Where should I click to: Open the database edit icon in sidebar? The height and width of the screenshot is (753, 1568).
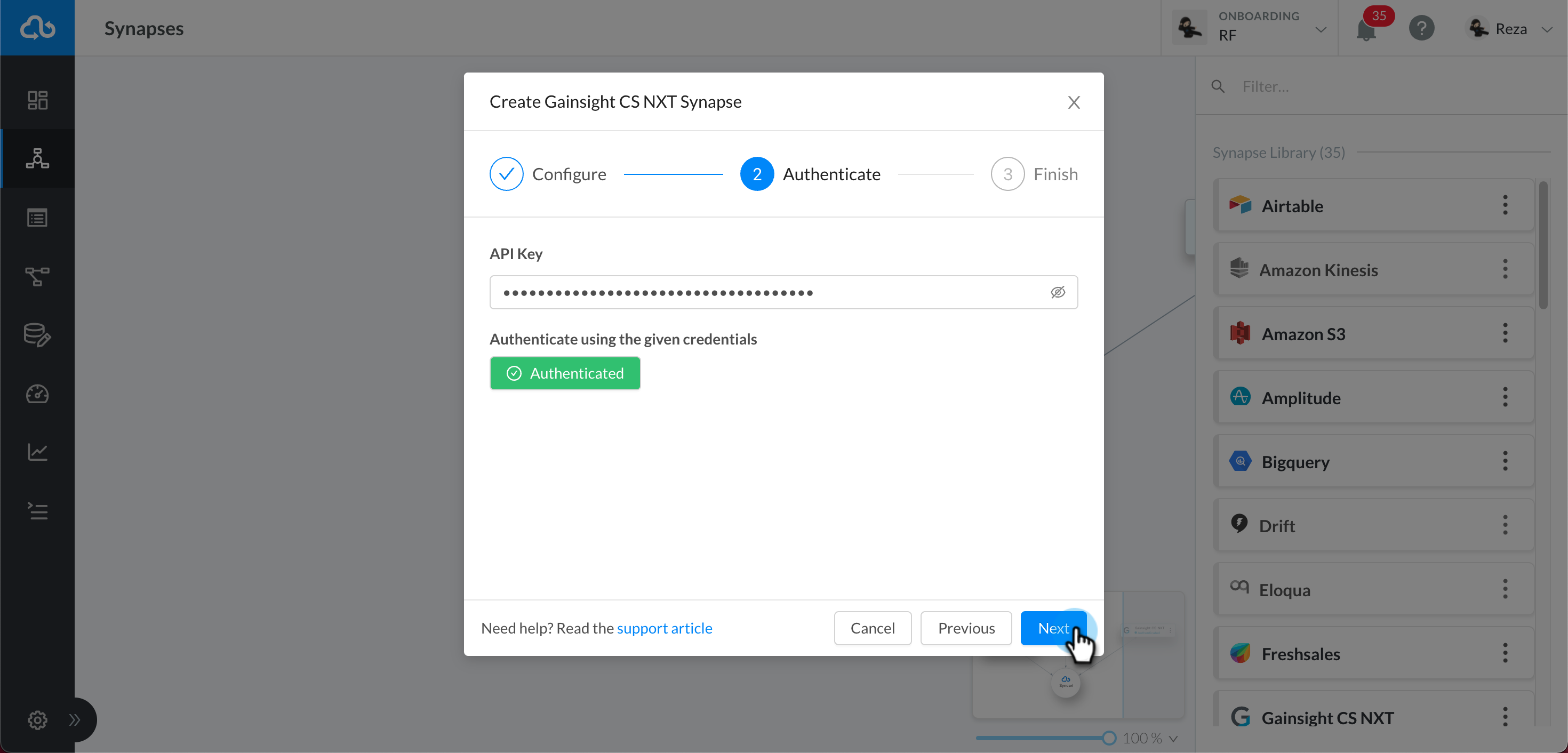[37, 335]
